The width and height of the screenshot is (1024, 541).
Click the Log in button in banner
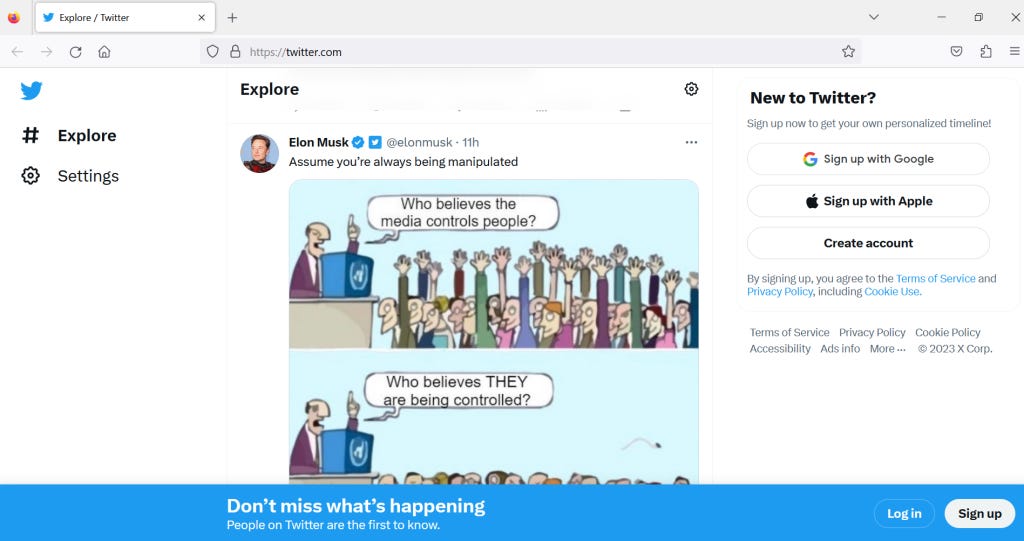[x=904, y=514]
